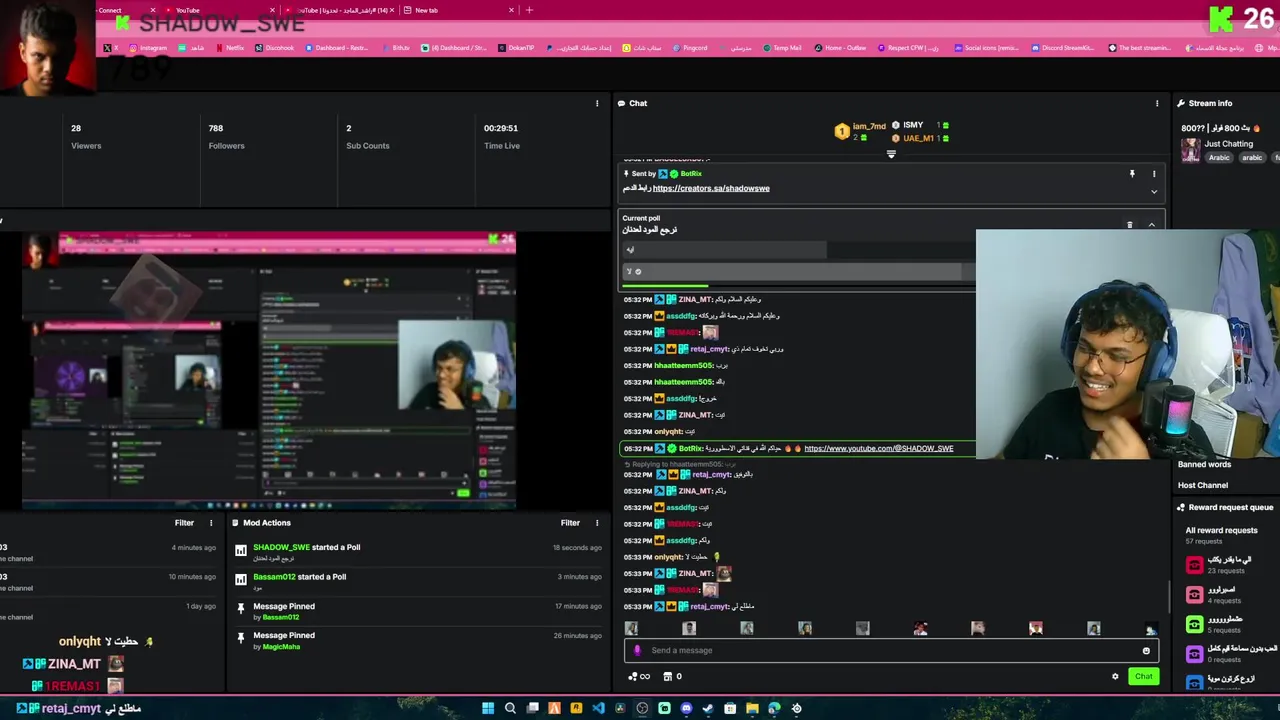Click the chat panel scrollbar

click(1168, 597)
